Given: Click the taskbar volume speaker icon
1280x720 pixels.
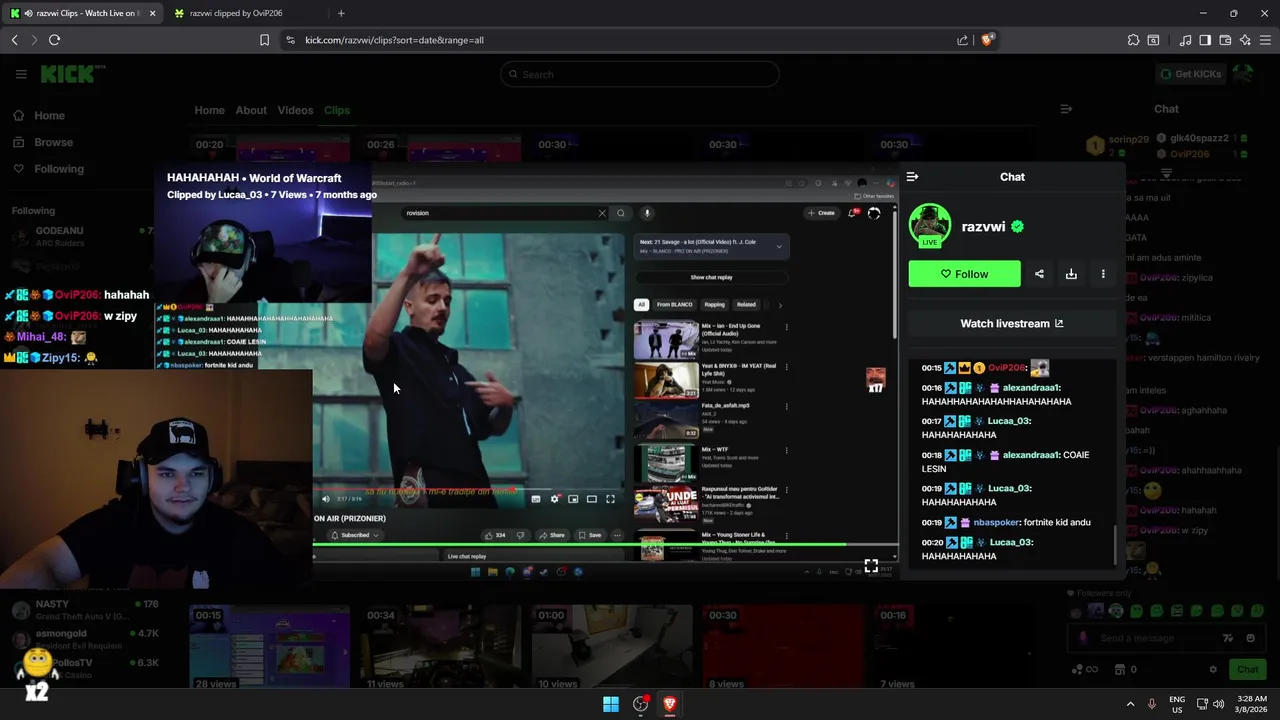Looking at the screenshot, I should [x=1218, y=704].
